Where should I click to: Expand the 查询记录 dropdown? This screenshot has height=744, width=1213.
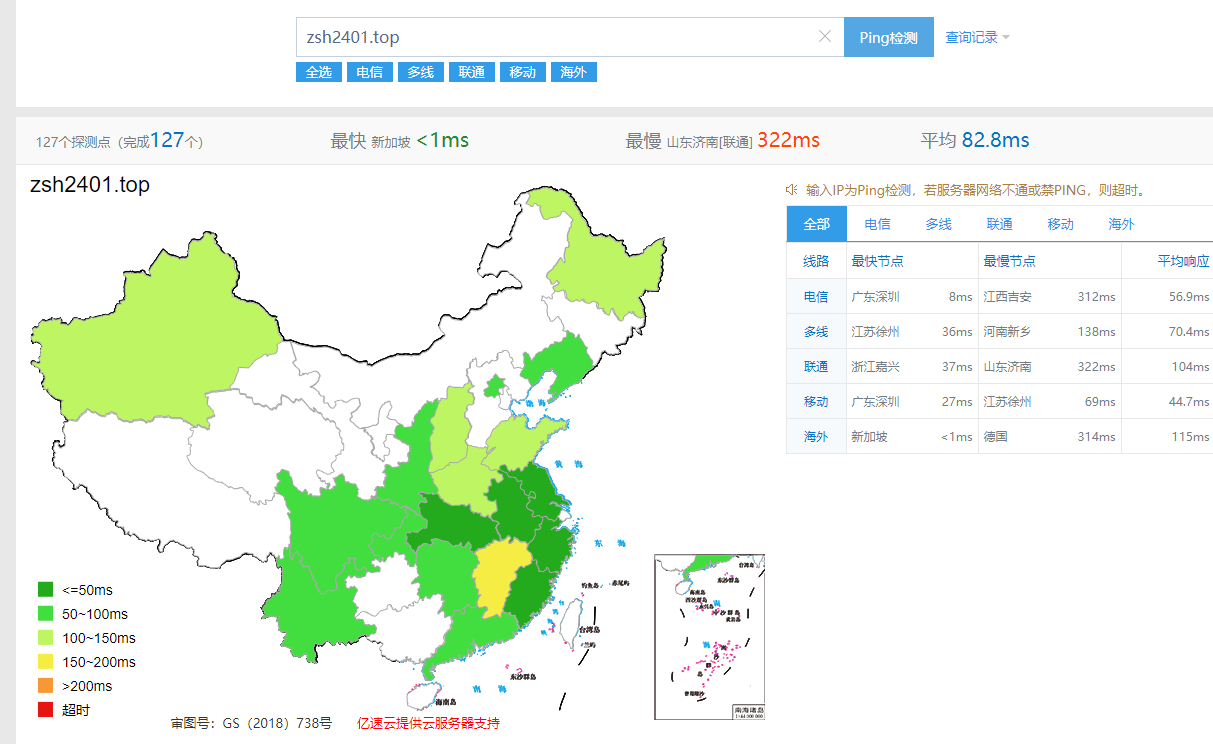pos(978,37)
